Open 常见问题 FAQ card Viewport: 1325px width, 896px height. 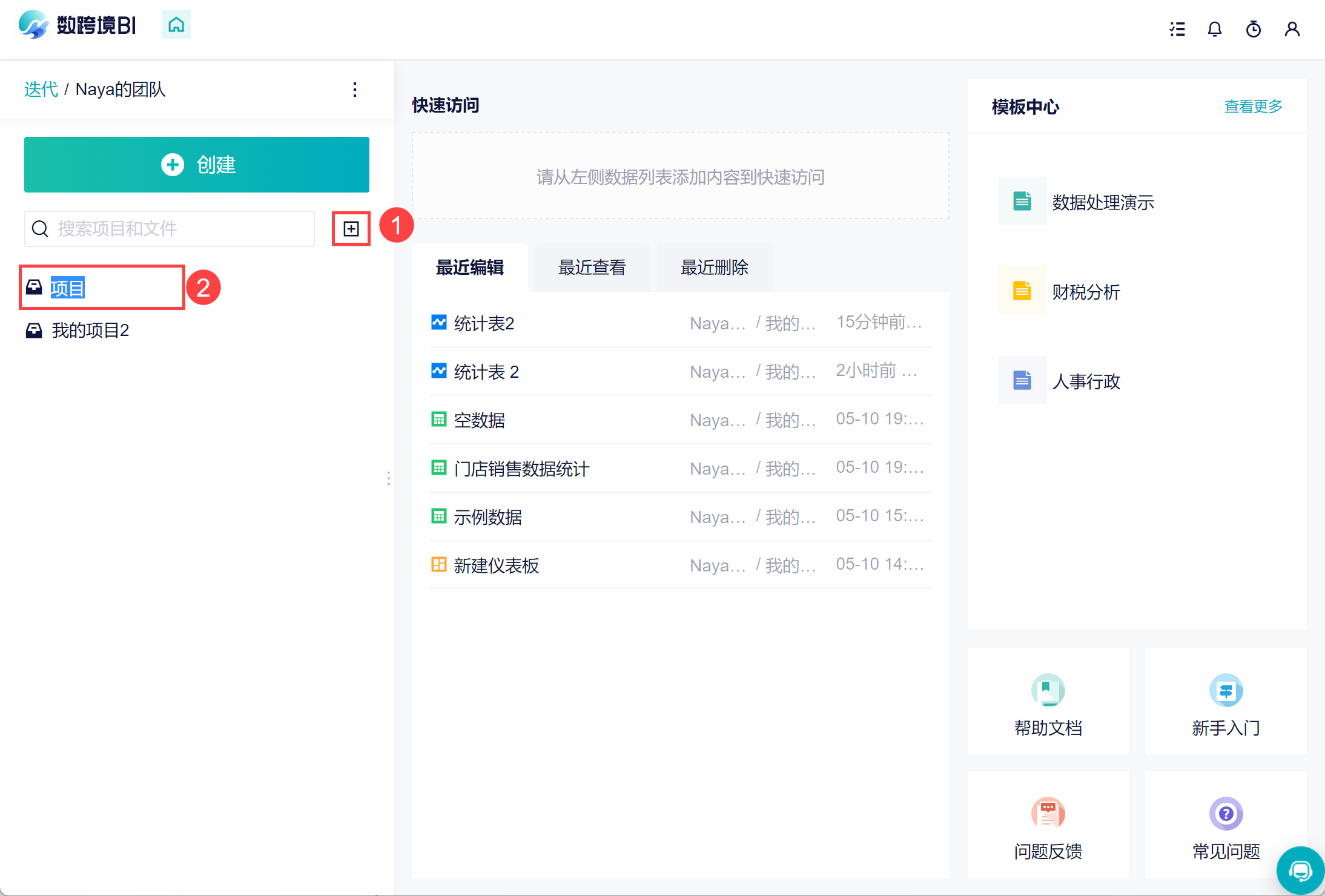coord(1226,826)
